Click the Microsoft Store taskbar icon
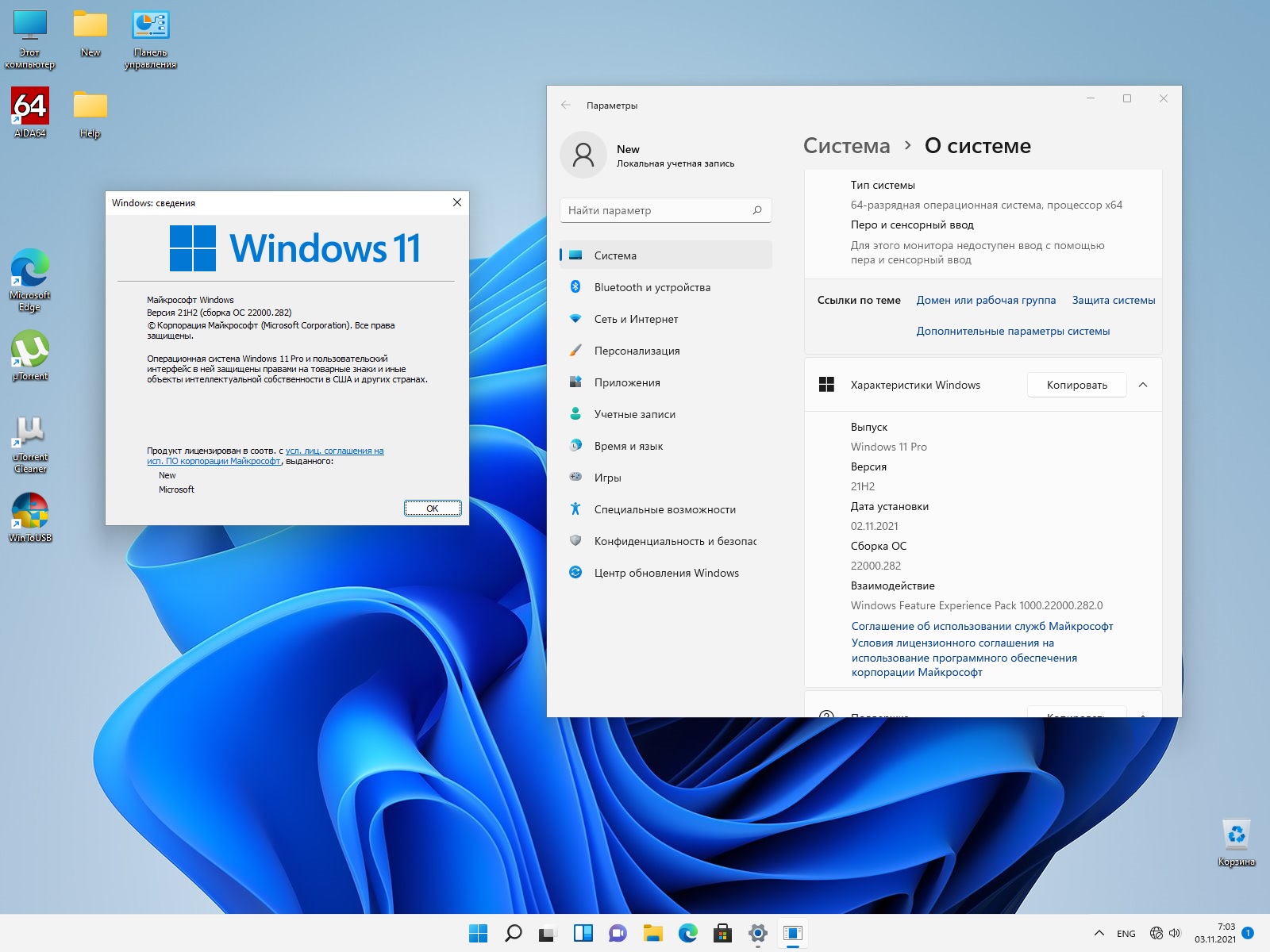Viewport: 1270px width, 952px height. point(722,934)
